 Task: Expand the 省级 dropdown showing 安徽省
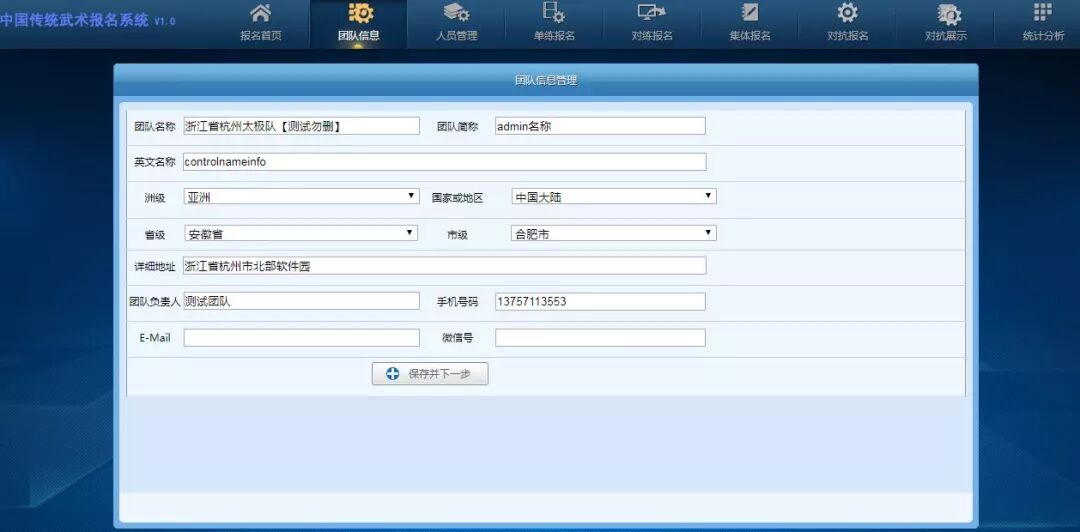click(300, 233)
